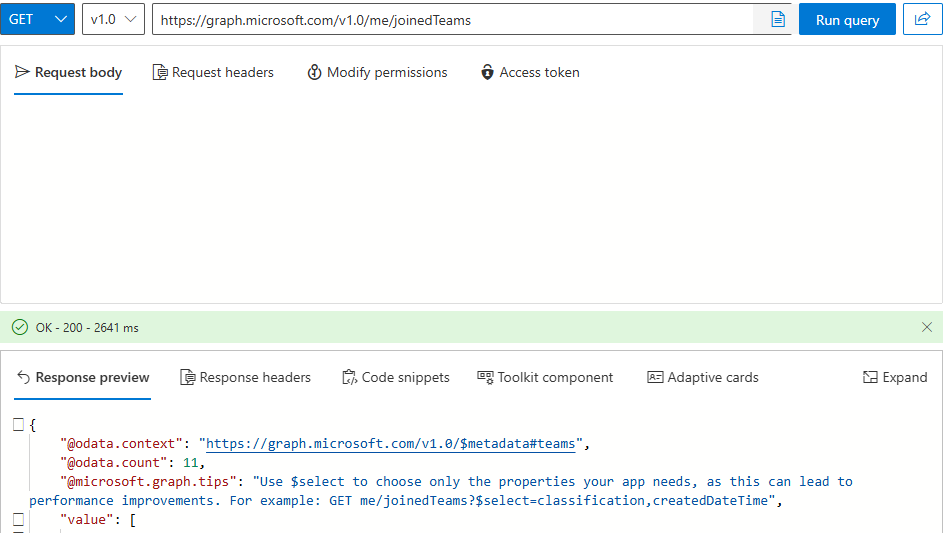Open documentation icon beside the URL field
Viewport: 949px width, 533px height.
click(778, 19)
